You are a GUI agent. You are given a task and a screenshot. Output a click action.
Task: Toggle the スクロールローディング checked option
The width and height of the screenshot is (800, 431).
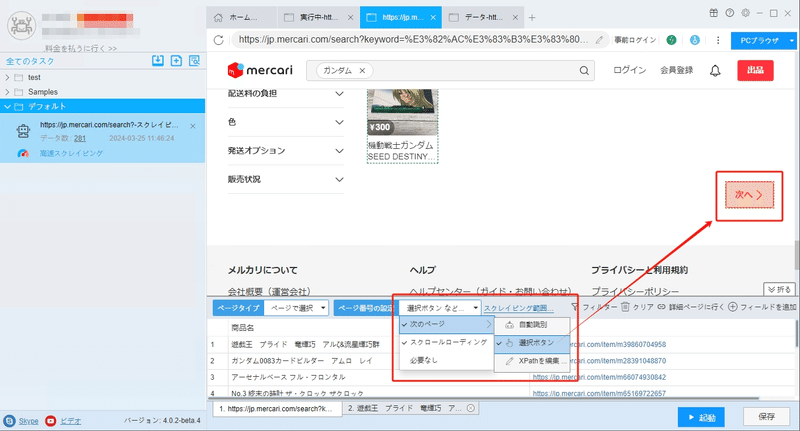pyautogui.click(x=446, y=342)
